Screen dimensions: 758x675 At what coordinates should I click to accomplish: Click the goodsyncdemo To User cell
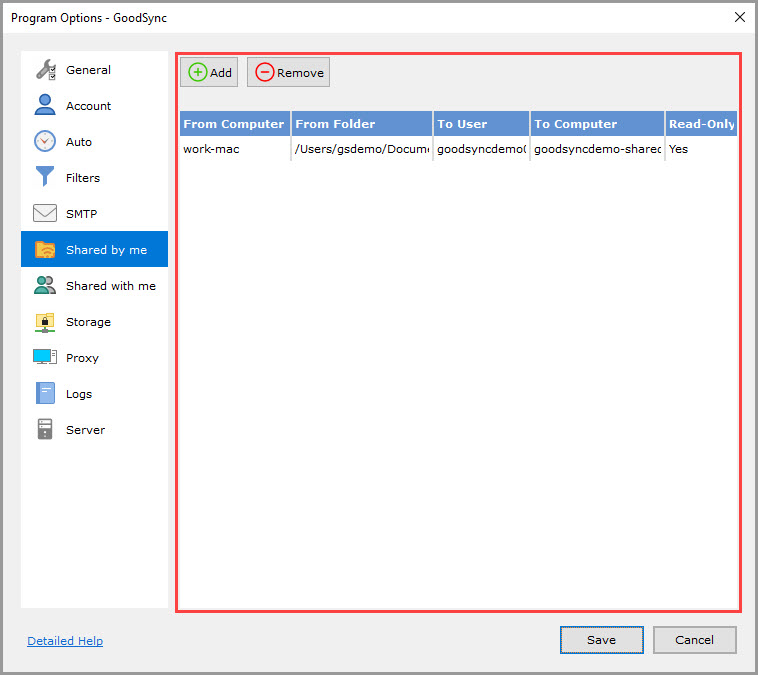click(x=481, y=149)
